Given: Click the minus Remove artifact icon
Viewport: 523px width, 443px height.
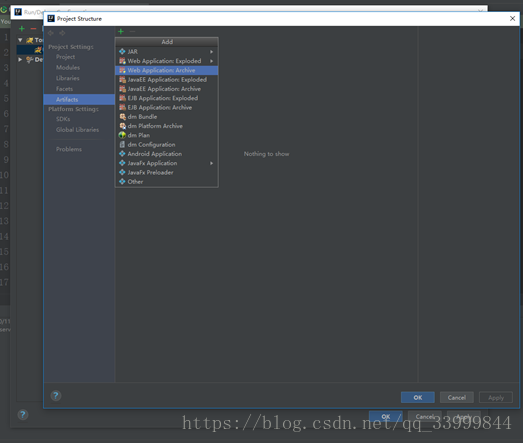Looking at the screenshot, I should pyautogui.click(x=132, y=31).
